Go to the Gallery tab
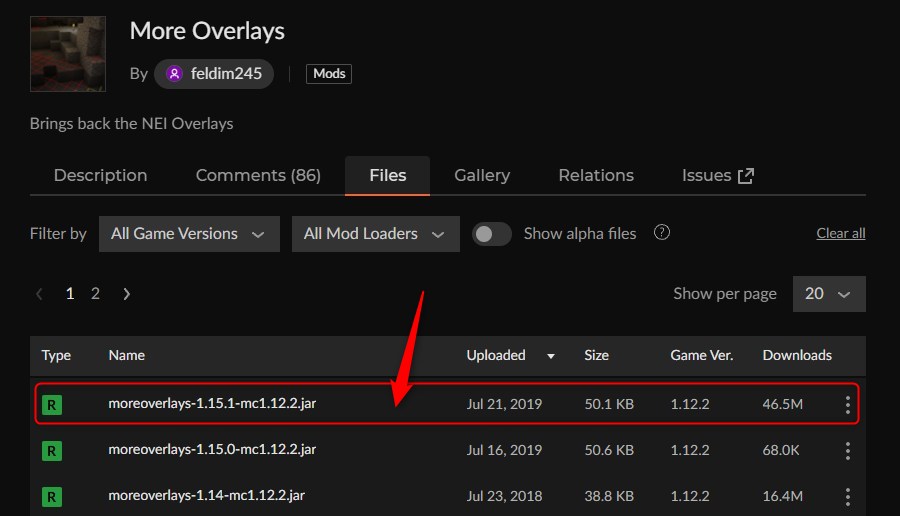The width and height of the screenshot is (900, 516). 482,175
